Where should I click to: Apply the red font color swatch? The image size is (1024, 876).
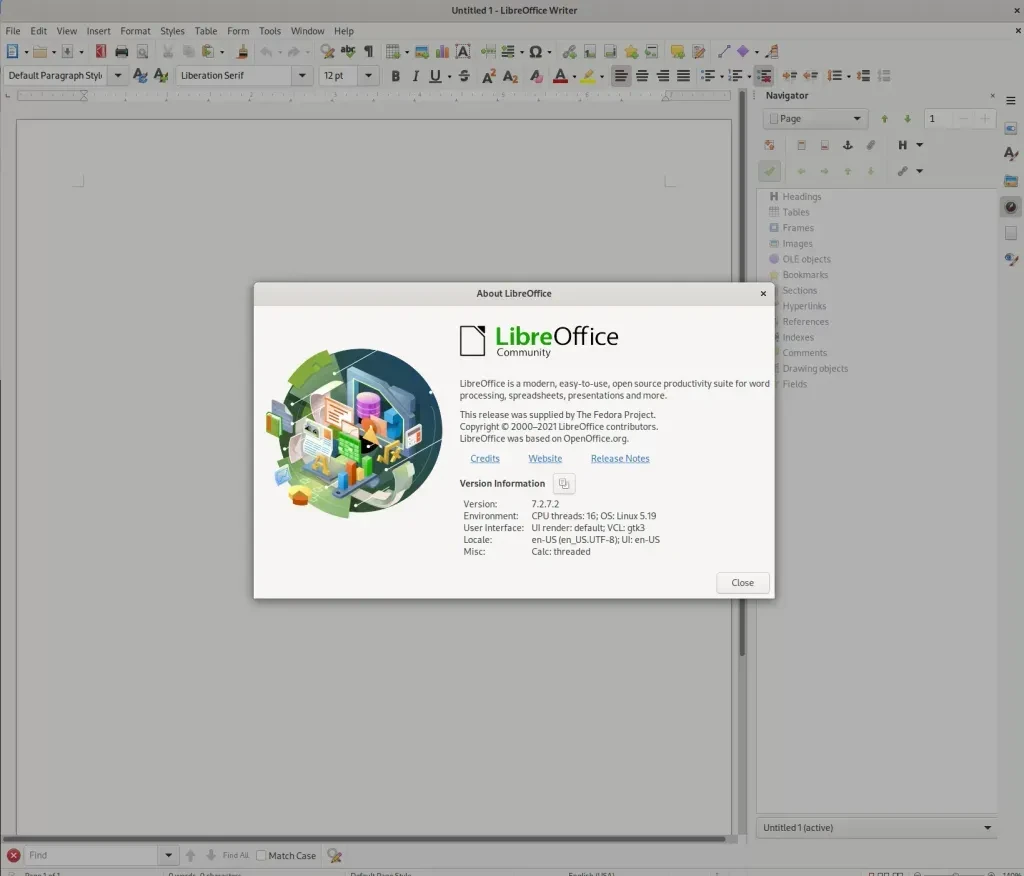pyautogui.click(x=559, y=76)
